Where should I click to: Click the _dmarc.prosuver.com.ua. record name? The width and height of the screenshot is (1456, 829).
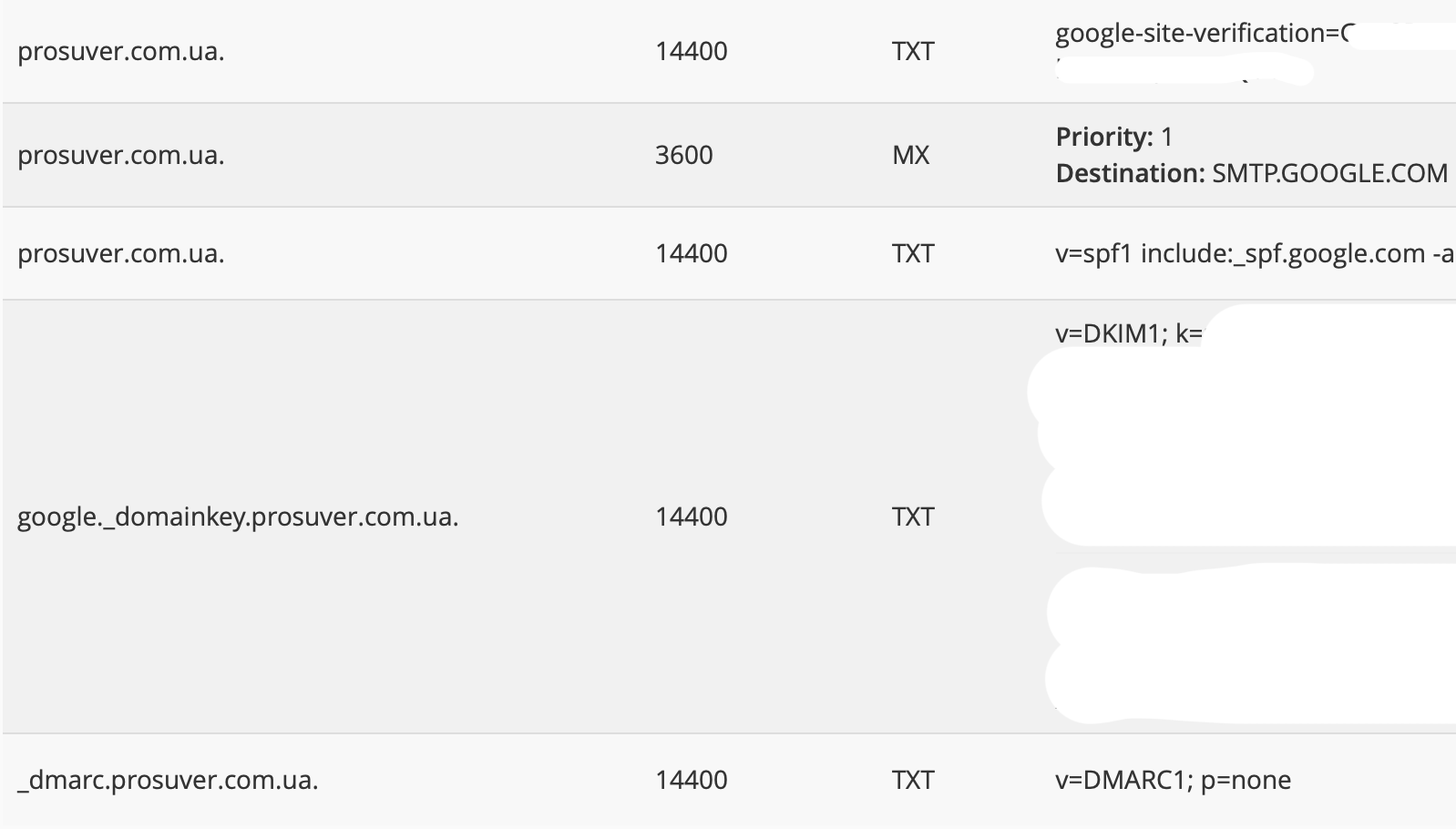168,780
